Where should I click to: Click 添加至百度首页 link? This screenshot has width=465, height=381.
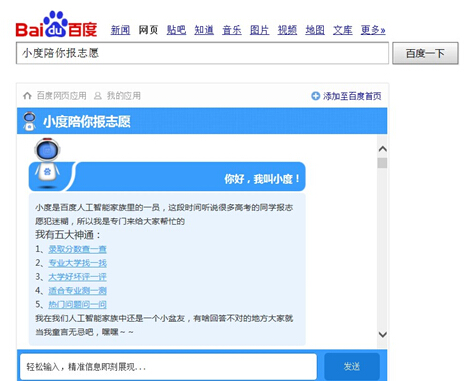click(352, 96)
